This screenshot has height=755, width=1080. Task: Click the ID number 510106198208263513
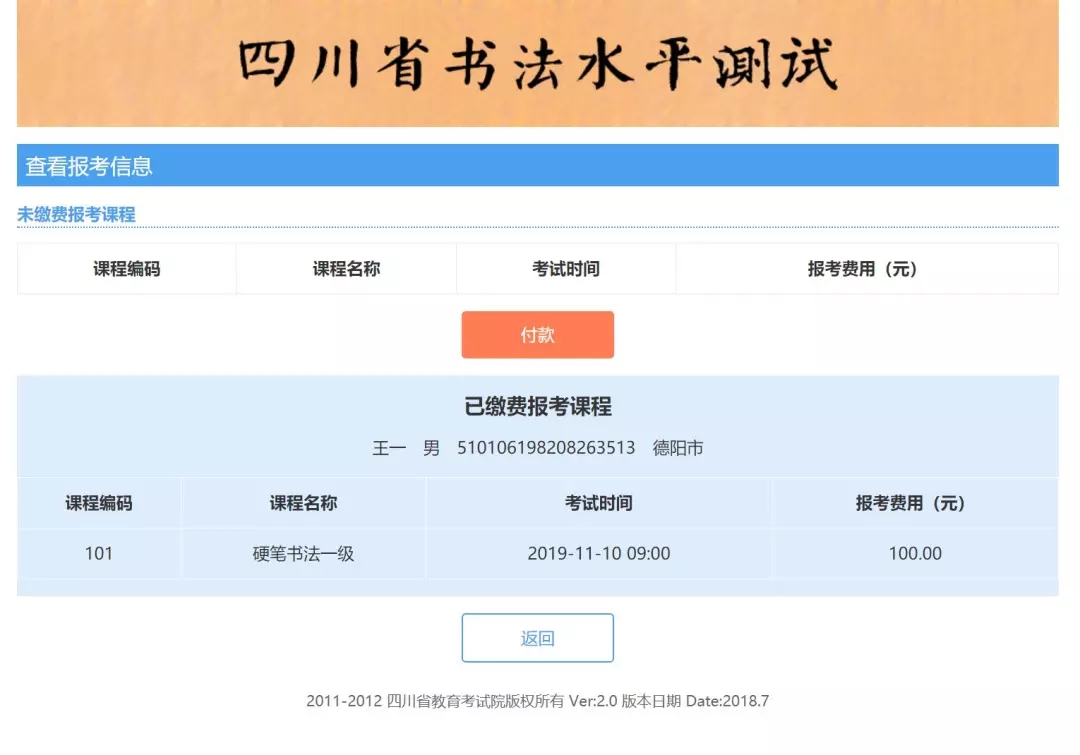click(546, 448)
